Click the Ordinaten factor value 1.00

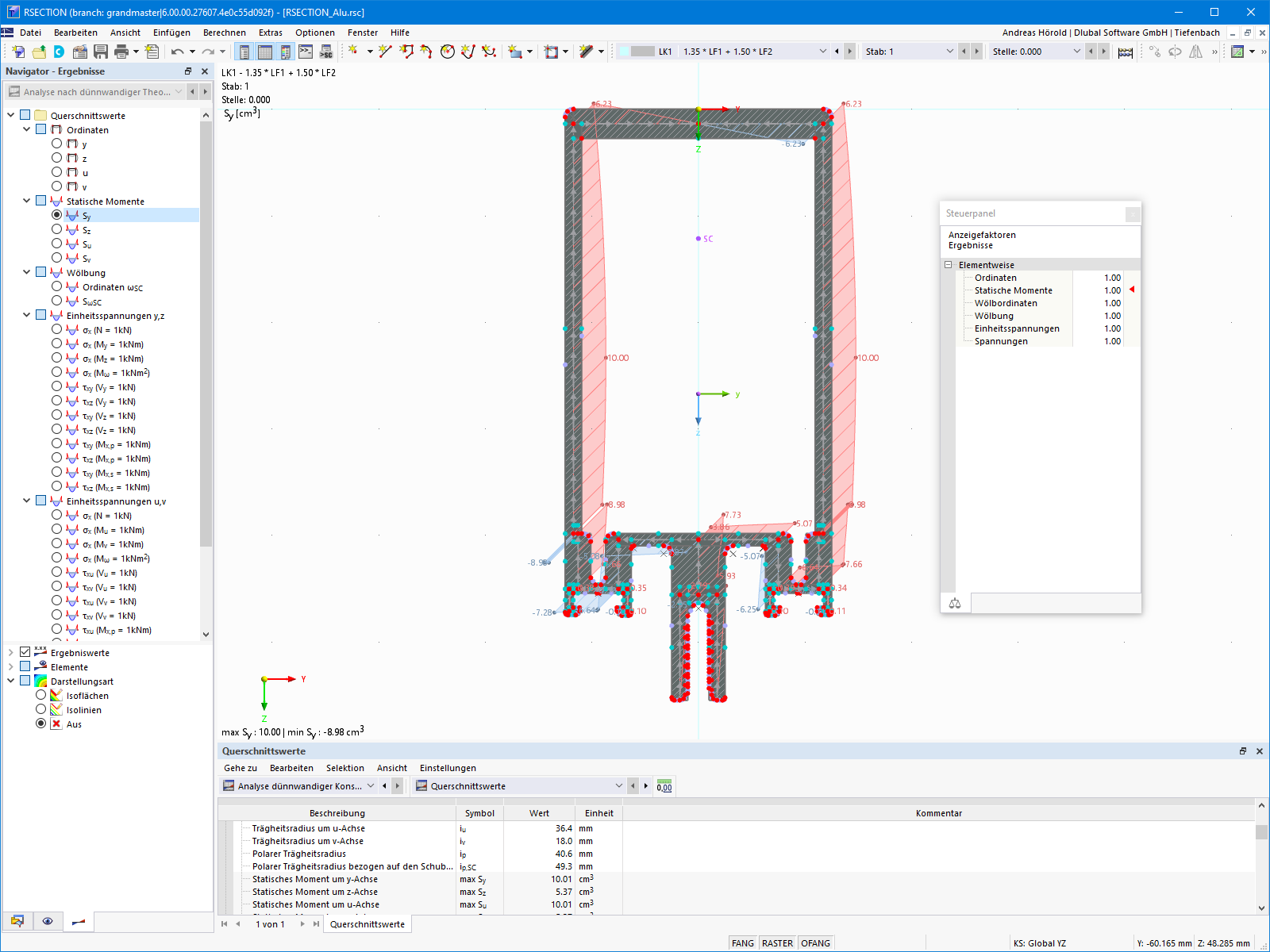tap(1112, 278)
